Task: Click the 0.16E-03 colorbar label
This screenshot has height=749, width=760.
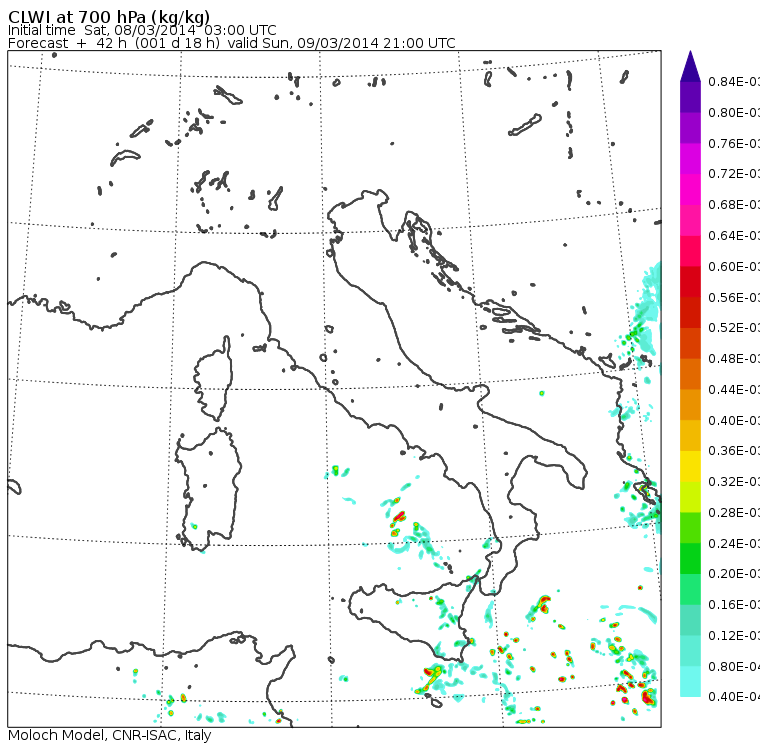Action: 734,605
